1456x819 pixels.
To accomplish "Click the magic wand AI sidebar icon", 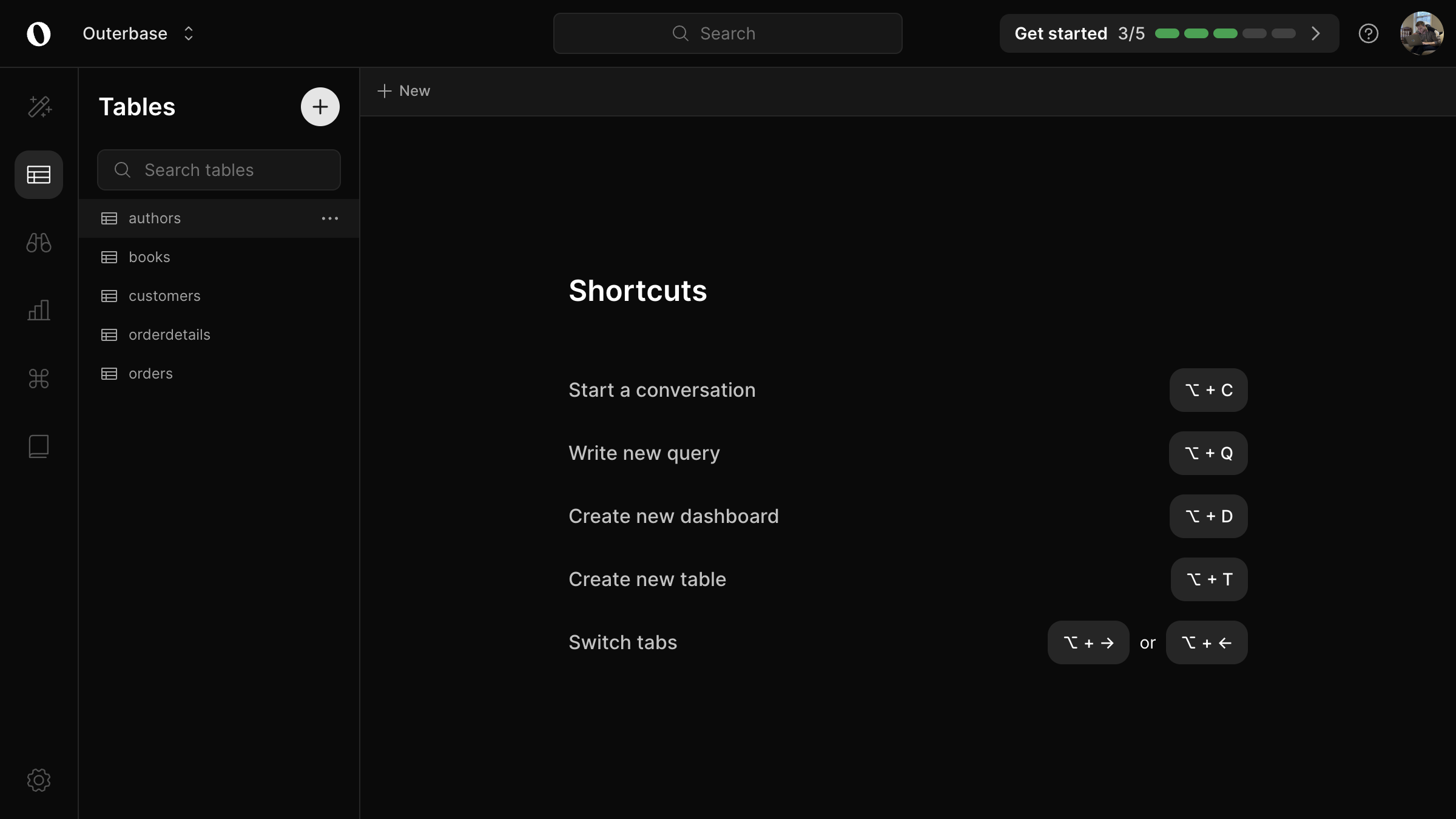I will pyautogui.click(x=39, y=107).
